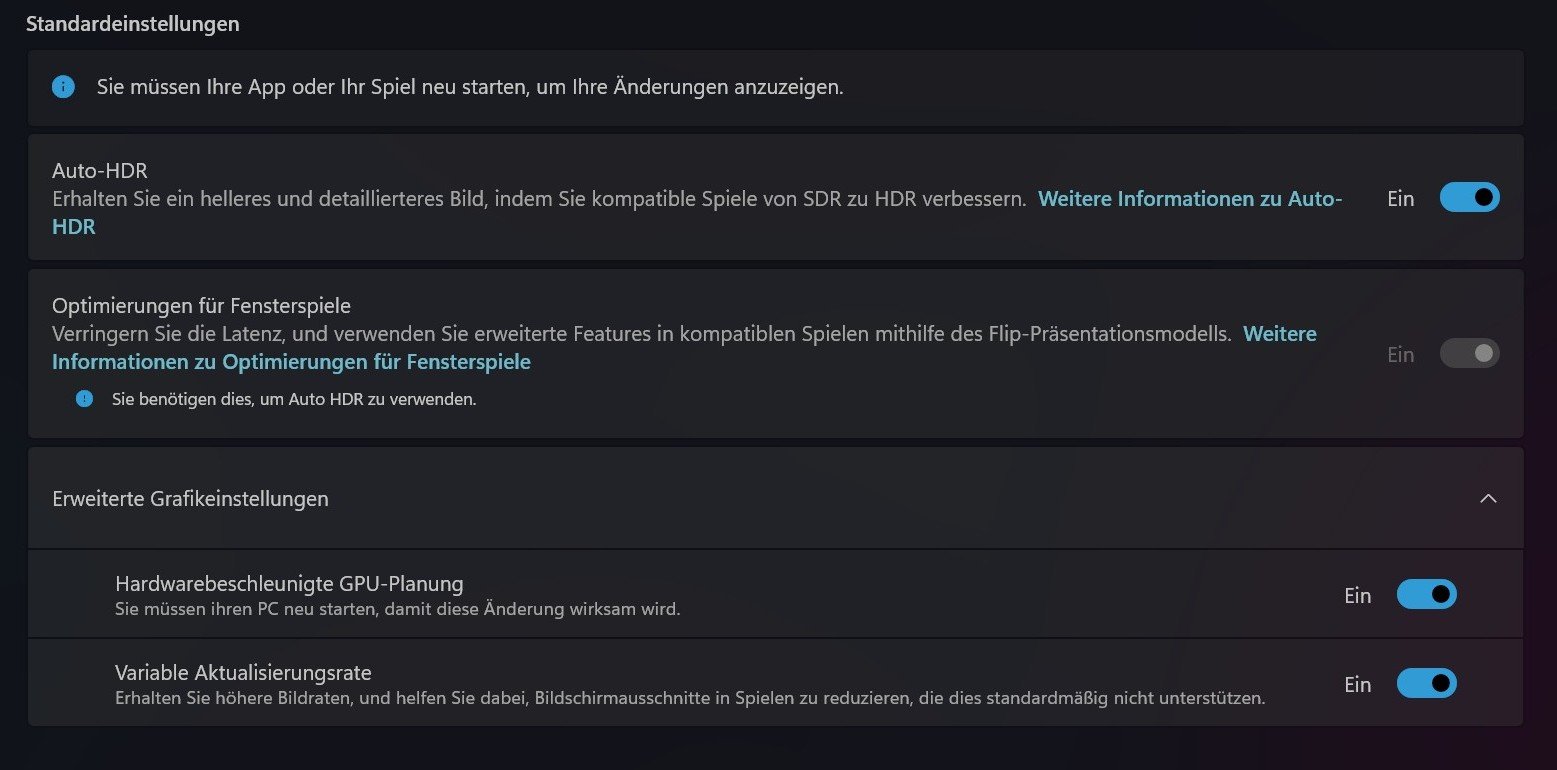Click the restart app notice message text
The width and height of the screenshot is (1557, 770).
tap(470, 87)
